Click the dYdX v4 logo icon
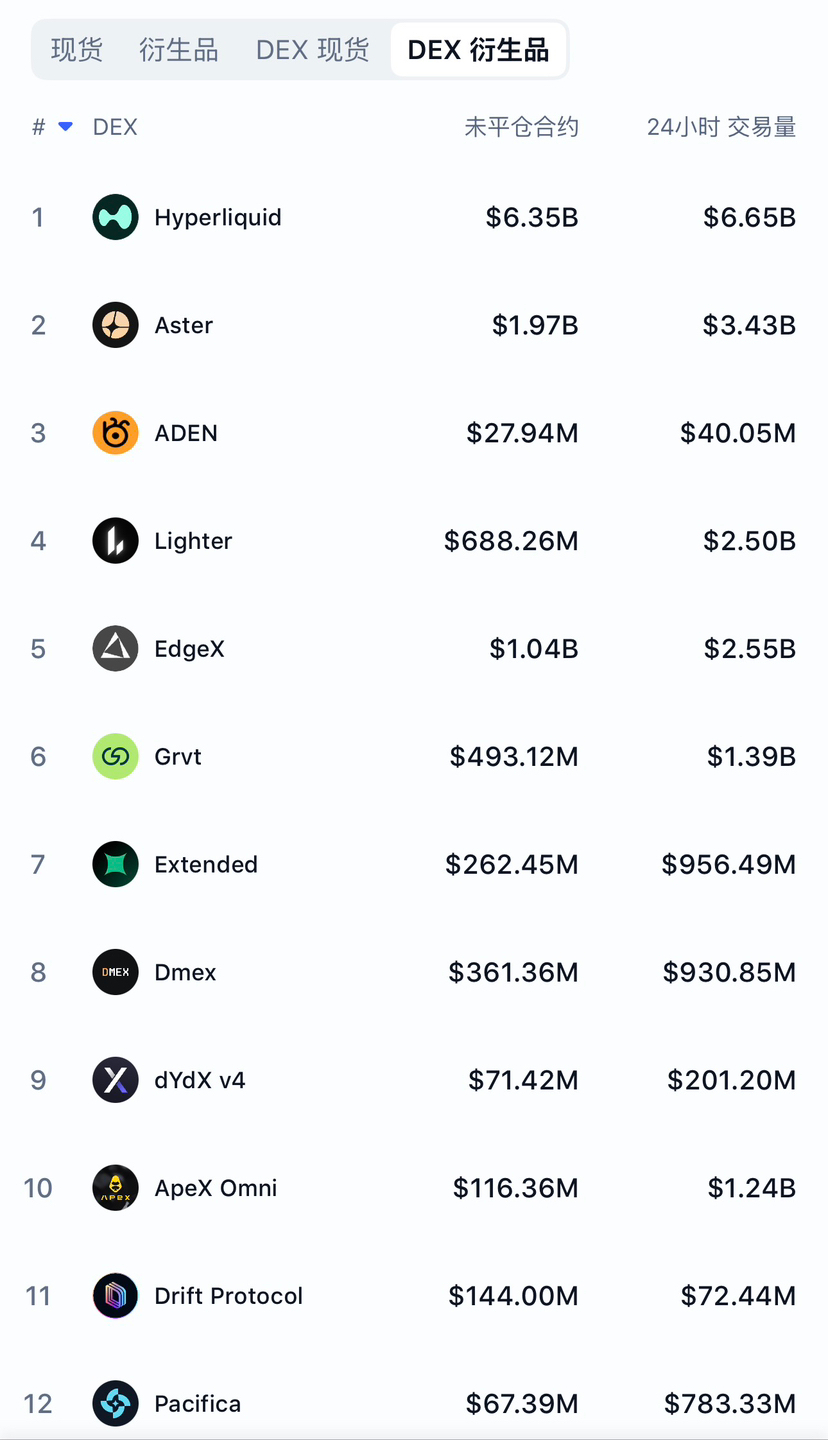Screen dimensions: 828x1440 115,1080
